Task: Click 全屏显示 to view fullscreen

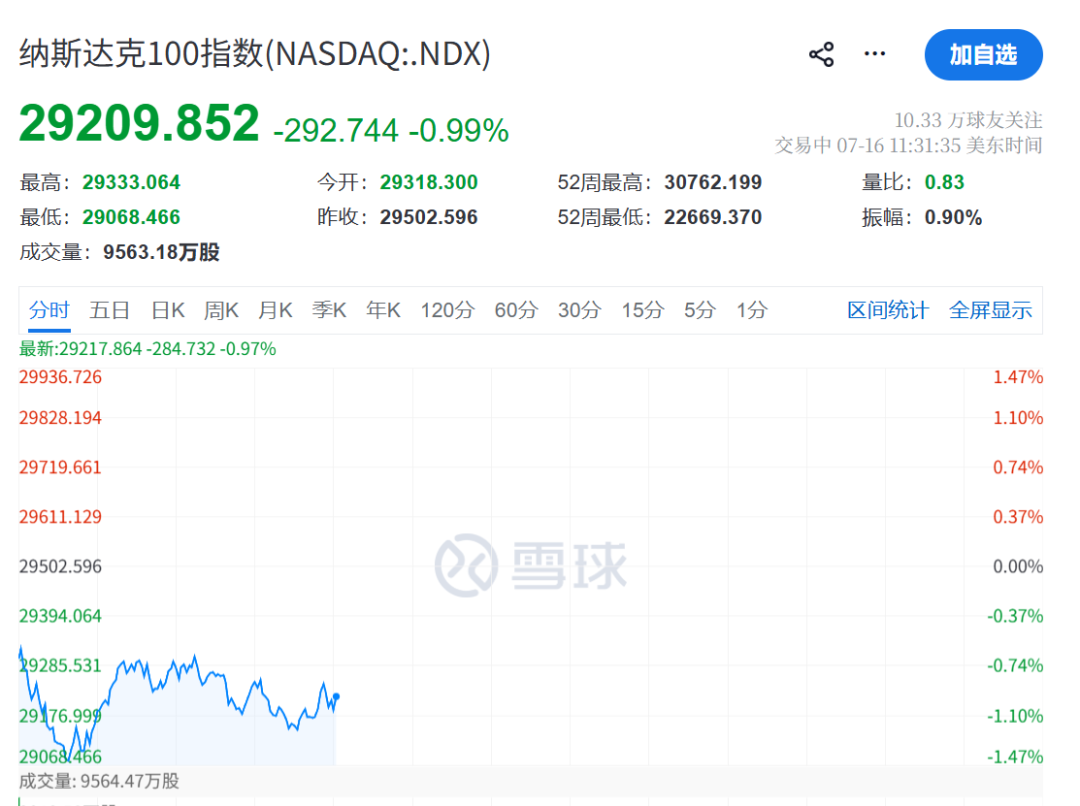Action: [990, 310]
